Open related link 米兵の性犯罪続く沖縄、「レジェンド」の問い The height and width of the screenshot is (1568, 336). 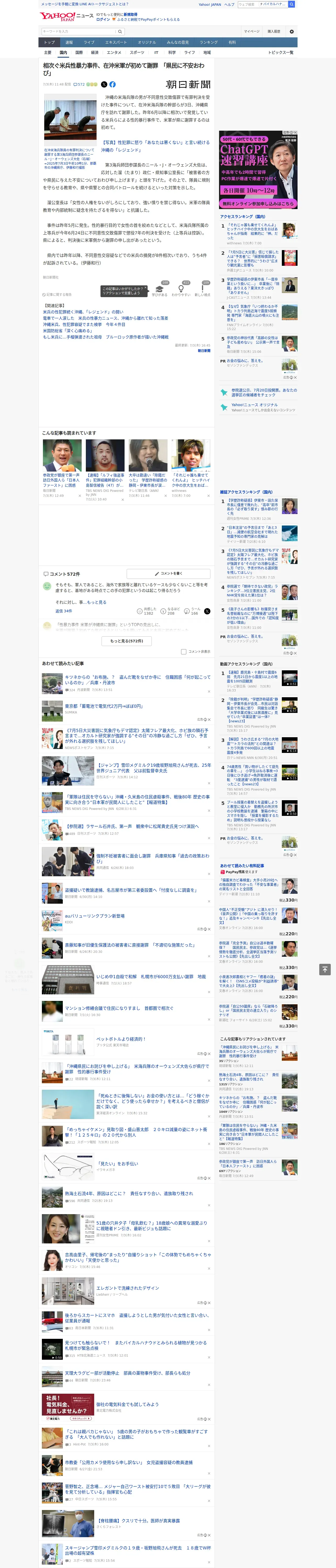point(82,312)
